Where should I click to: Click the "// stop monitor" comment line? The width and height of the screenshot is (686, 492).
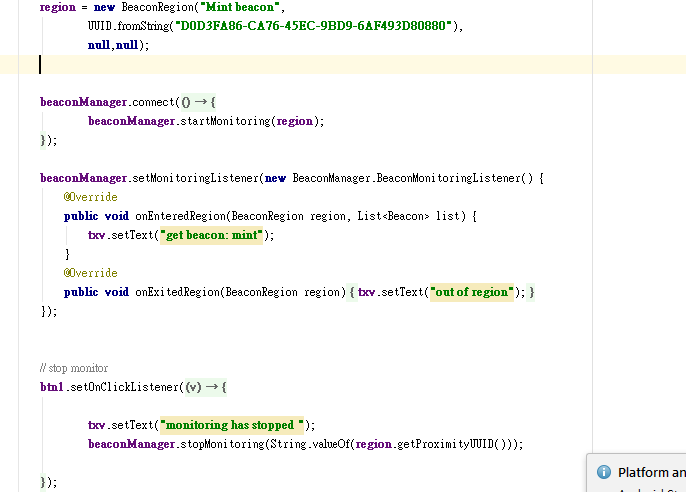[73, 368]
